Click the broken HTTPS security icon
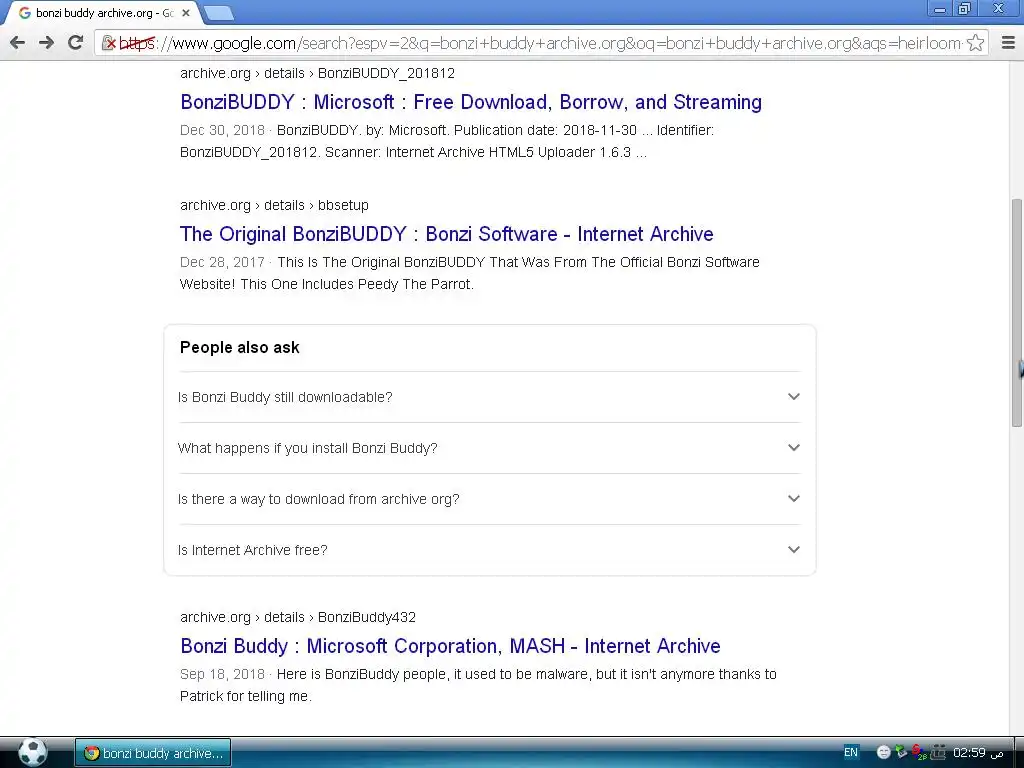Screen dimensions: 1024x768 coord(109,44)
